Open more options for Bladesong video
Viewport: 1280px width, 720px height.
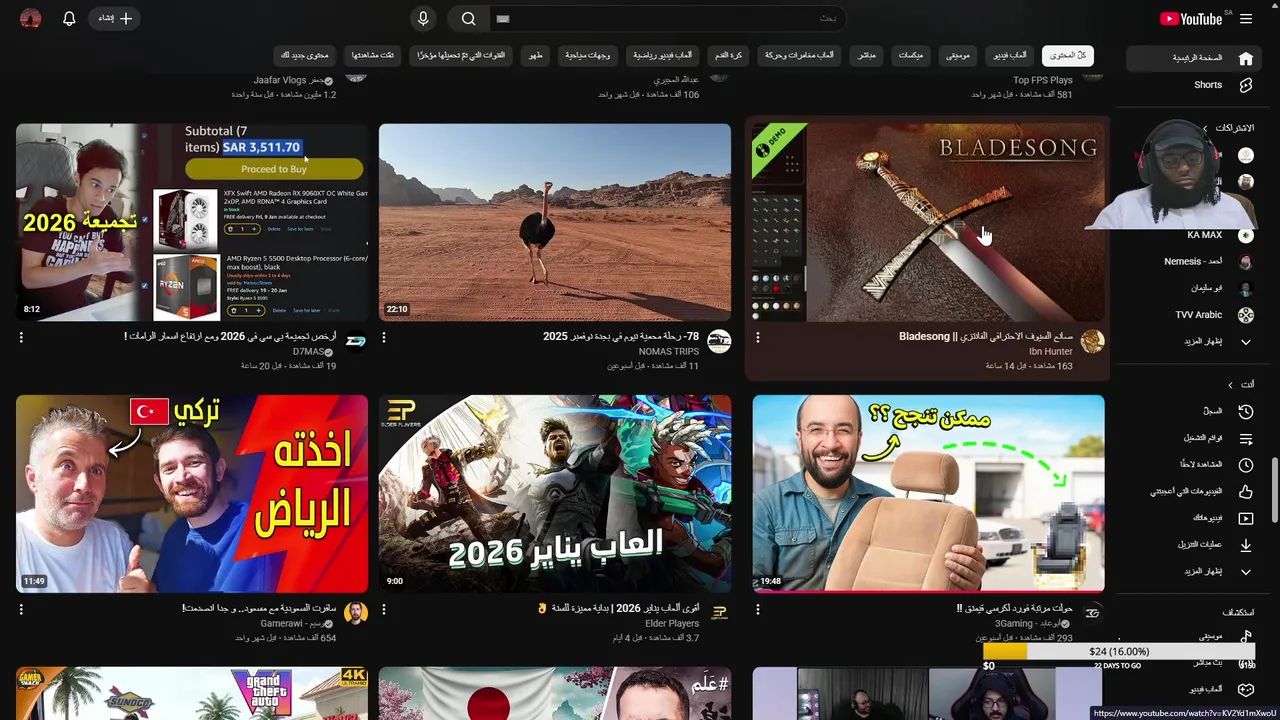757,338
